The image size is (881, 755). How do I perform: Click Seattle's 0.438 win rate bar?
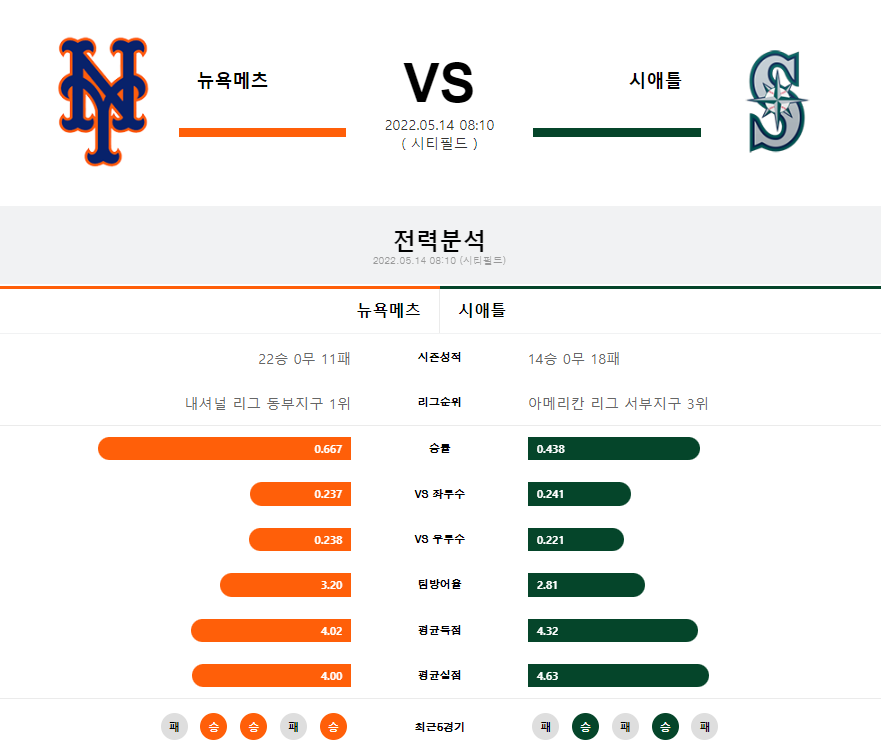[614, 449]
